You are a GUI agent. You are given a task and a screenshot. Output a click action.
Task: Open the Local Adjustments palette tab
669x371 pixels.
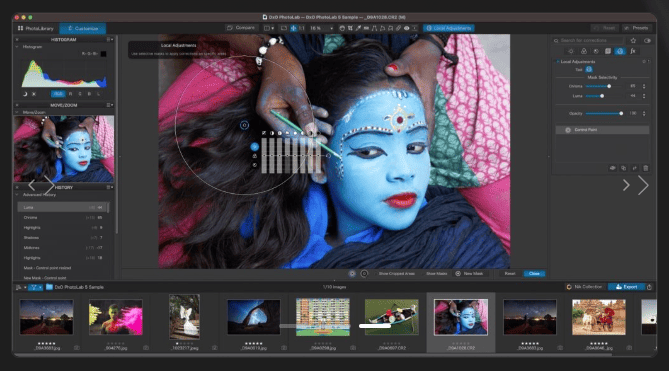620,51
